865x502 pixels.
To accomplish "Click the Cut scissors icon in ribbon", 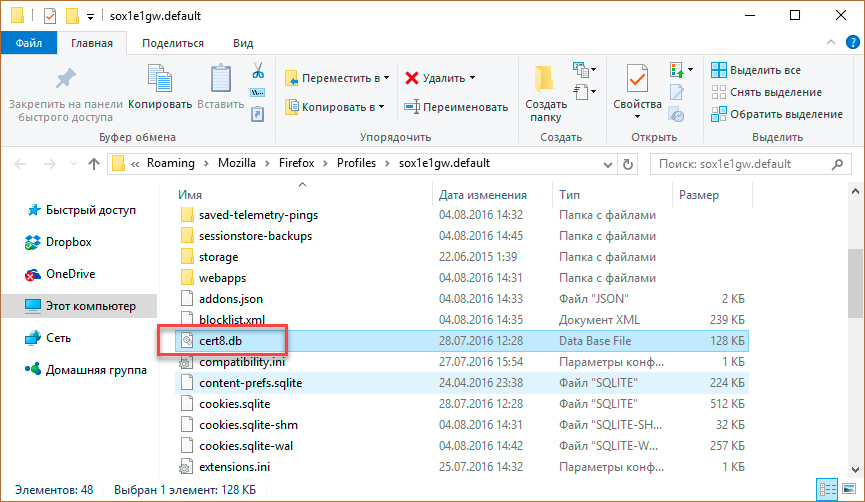I will 257,70.
